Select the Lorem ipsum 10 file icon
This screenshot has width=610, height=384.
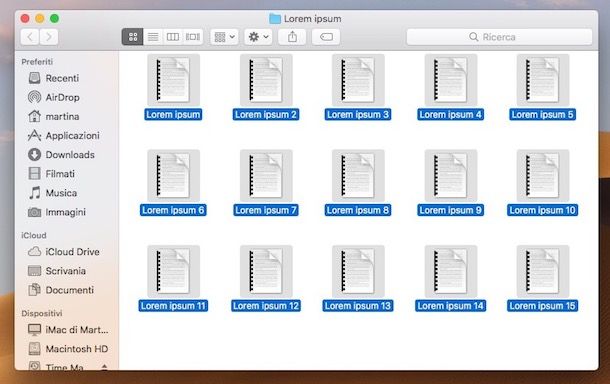click(x=543, y=175)
